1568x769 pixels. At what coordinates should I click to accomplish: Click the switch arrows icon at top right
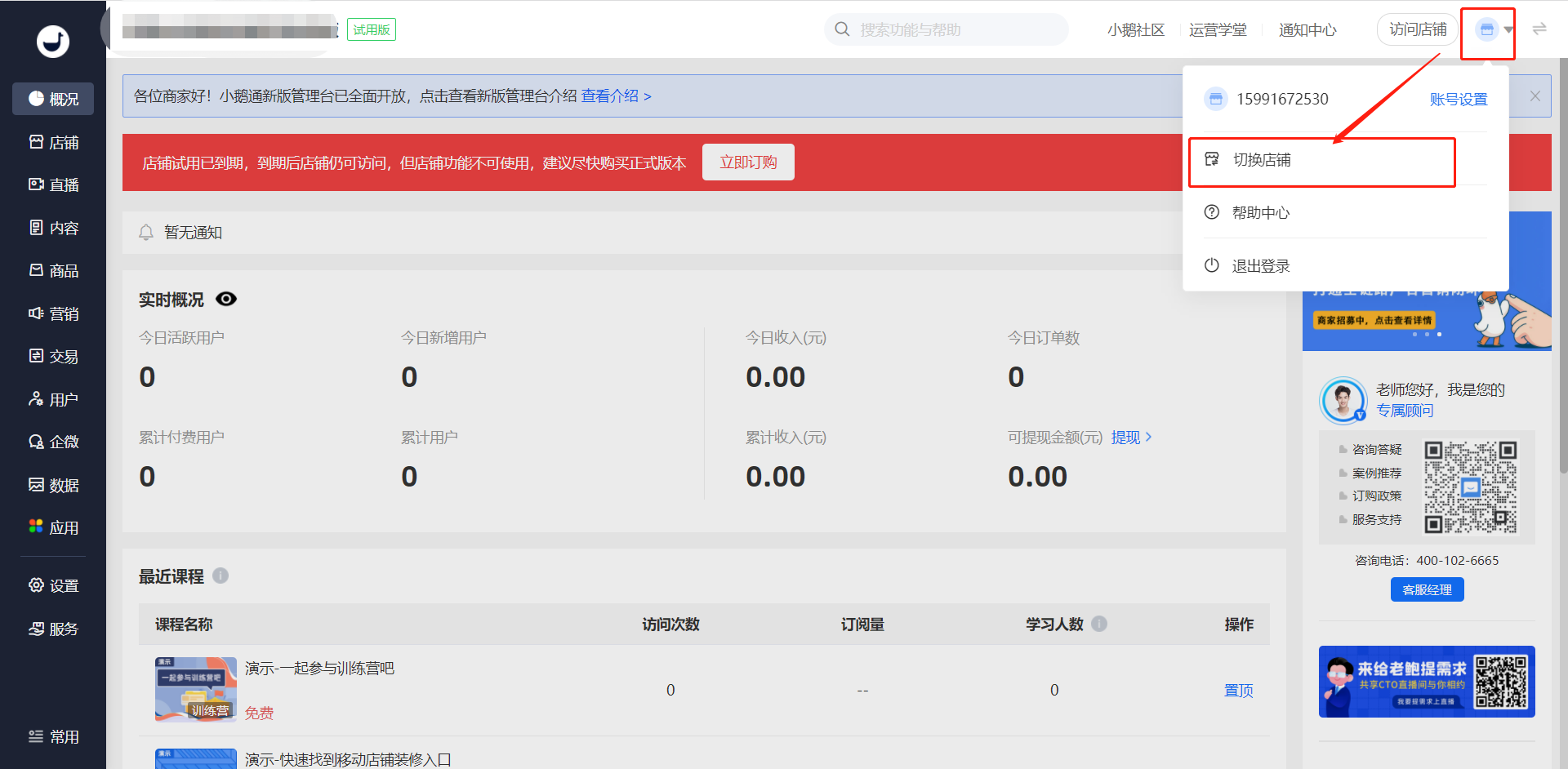click(x=1539, y=29)
